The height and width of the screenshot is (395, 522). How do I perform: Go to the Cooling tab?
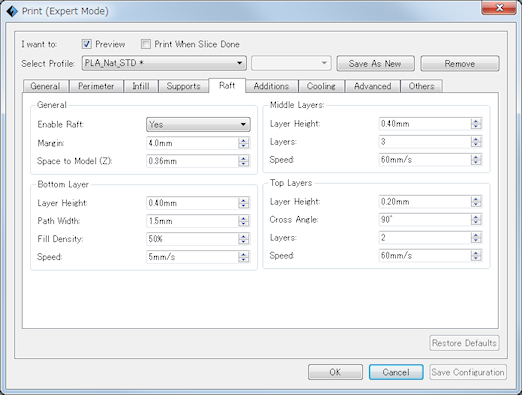[x=321, y=86]
